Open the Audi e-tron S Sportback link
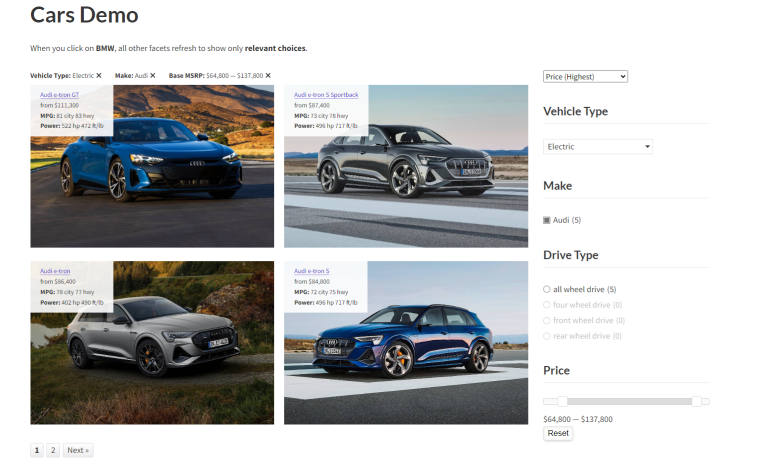This screenshot has width=760, height=464. [x=326, y=95]
